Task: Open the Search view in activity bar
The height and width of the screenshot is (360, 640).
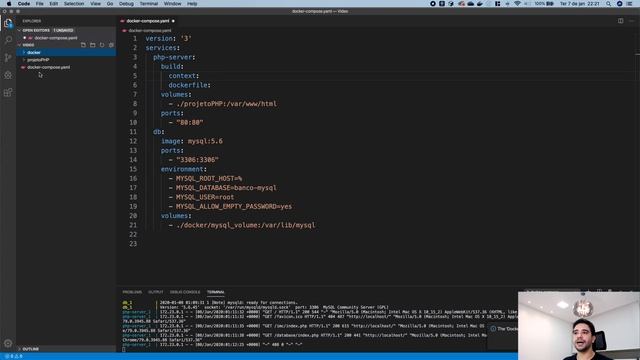Action: 8,40
